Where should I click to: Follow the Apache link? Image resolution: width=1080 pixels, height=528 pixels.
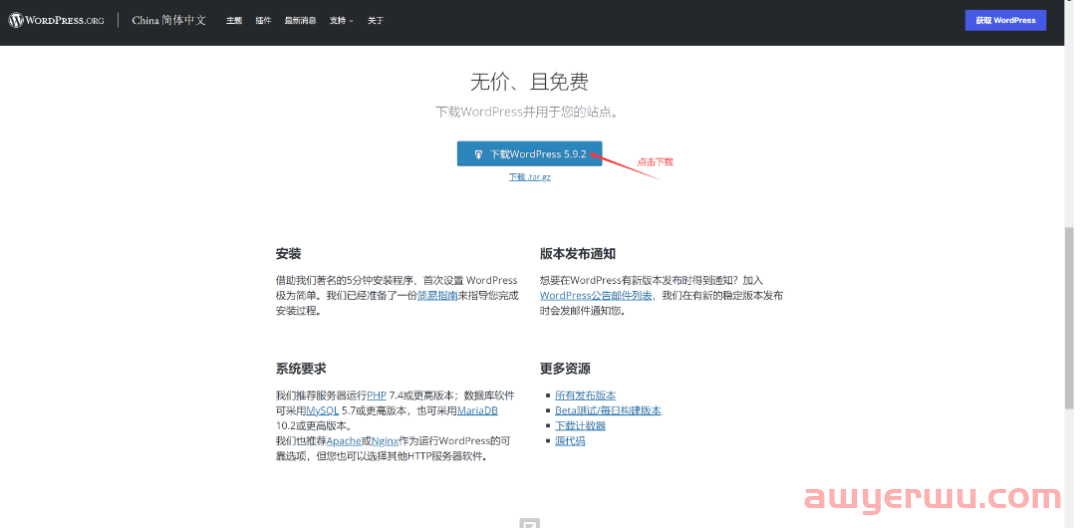[344, 441]
